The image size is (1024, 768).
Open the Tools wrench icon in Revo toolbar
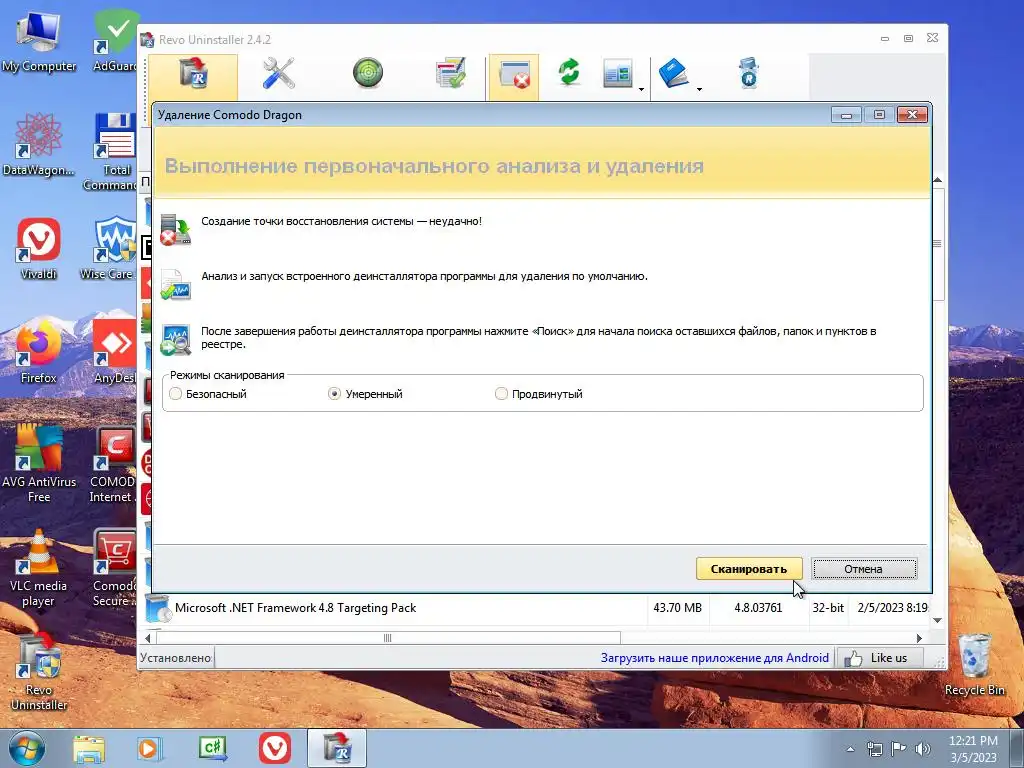(x=278, y=73)
